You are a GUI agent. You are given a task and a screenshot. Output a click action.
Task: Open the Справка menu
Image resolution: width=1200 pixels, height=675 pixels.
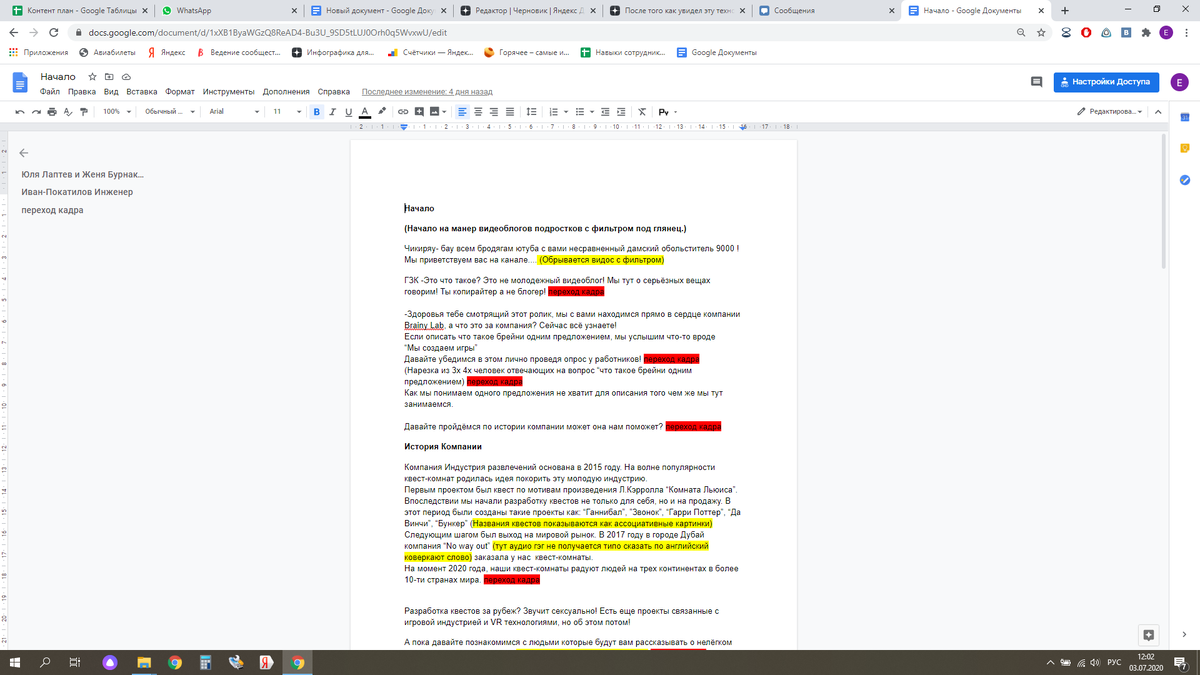[x=334, y=91]
